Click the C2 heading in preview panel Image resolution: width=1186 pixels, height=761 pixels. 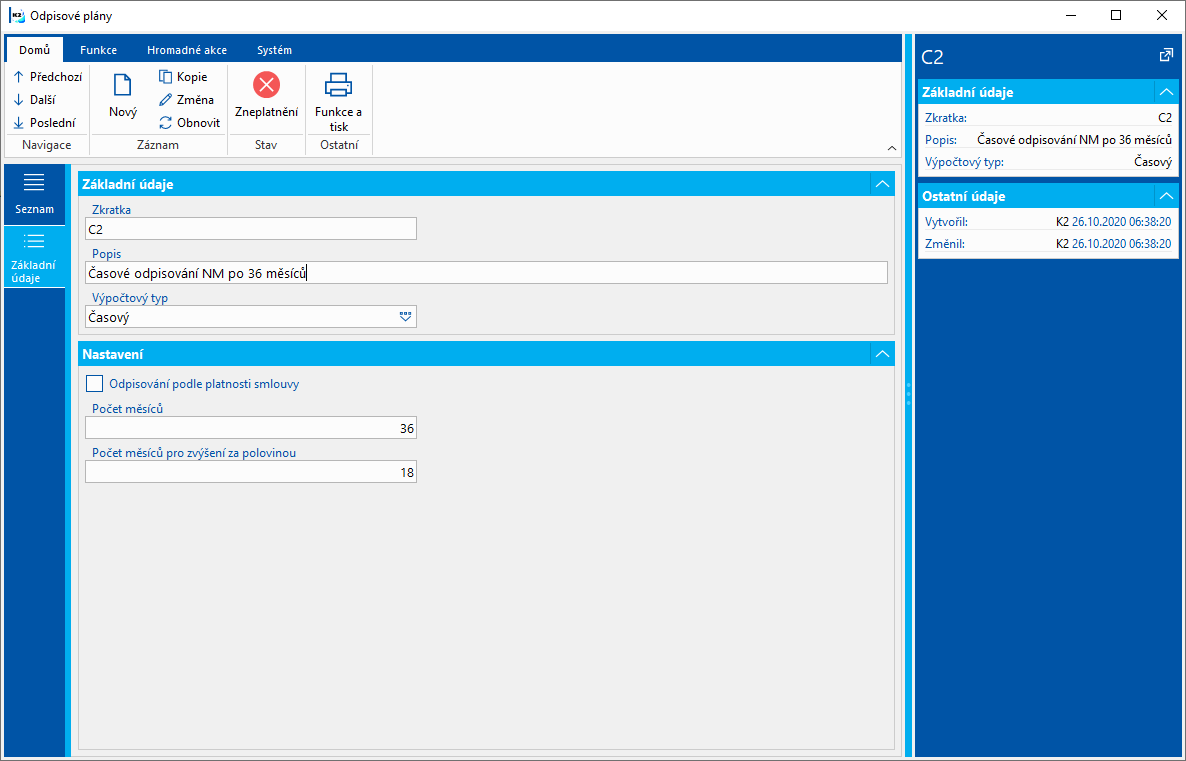pyautogui.click(x=933, y=57)
